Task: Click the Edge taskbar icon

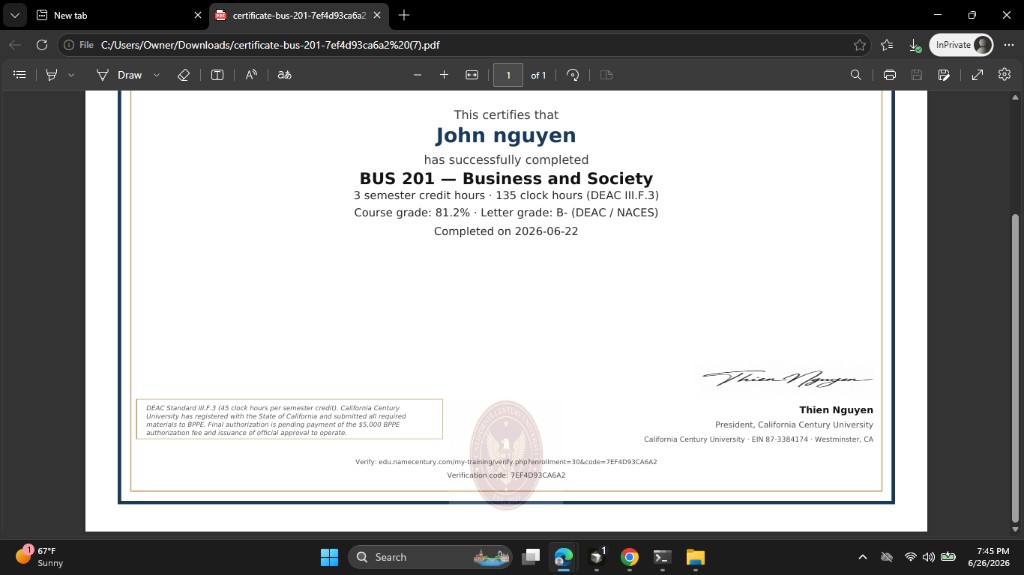Action: 563,557
